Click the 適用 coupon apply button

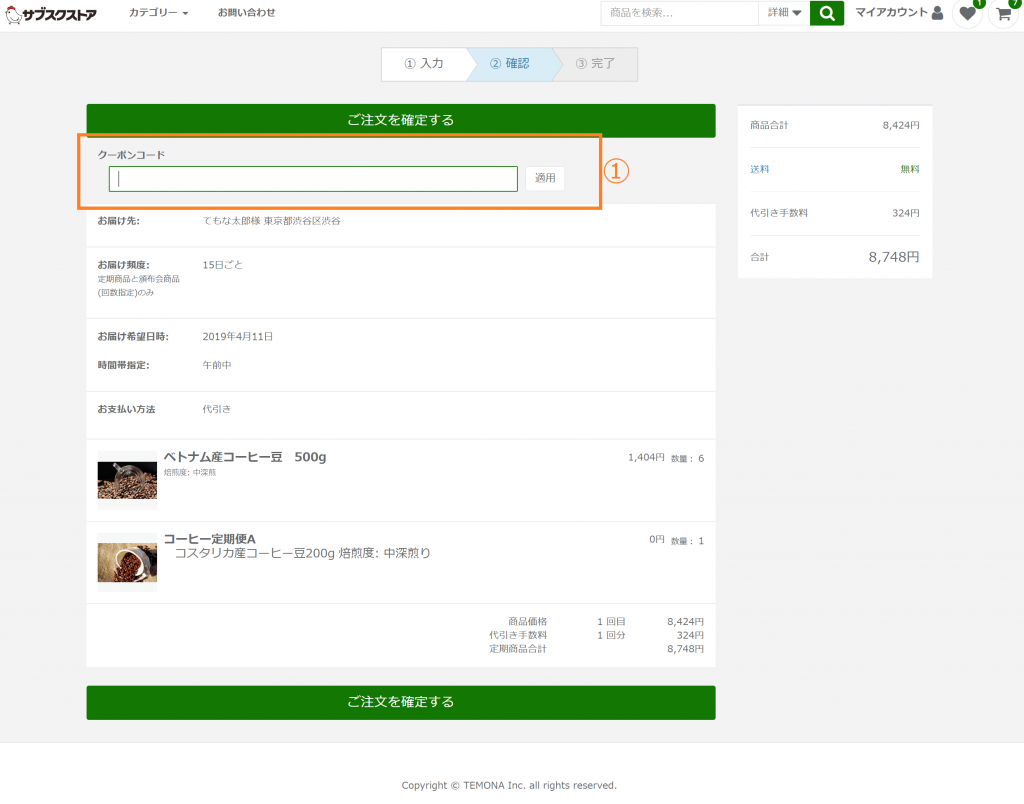545,178
